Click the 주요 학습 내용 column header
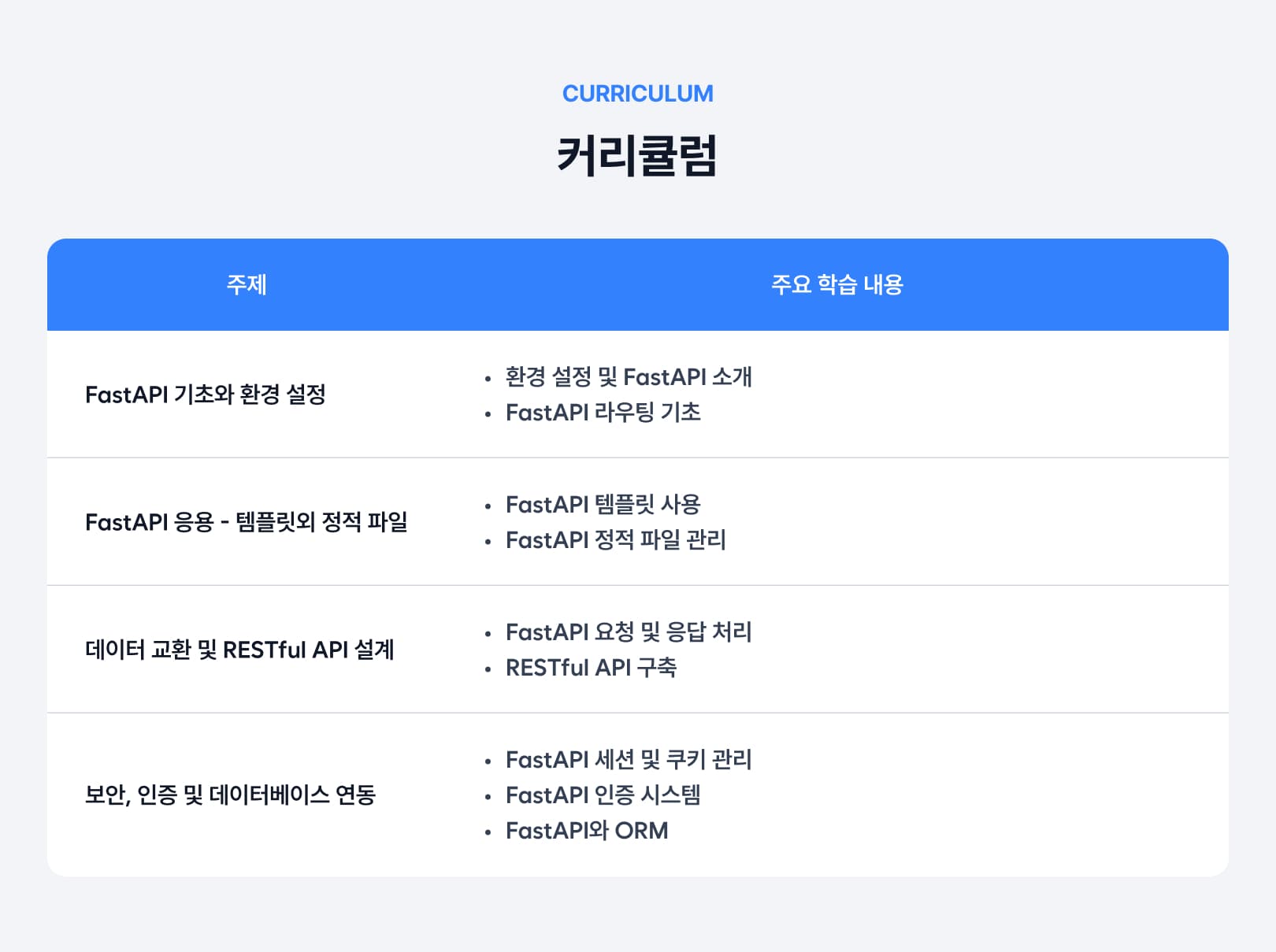The width and height of the screenshot is (1276, 952). coord(836,284)
